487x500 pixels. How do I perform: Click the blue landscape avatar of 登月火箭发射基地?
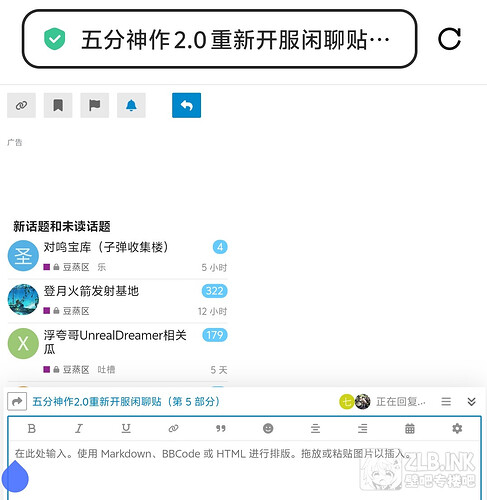[23, 299]
